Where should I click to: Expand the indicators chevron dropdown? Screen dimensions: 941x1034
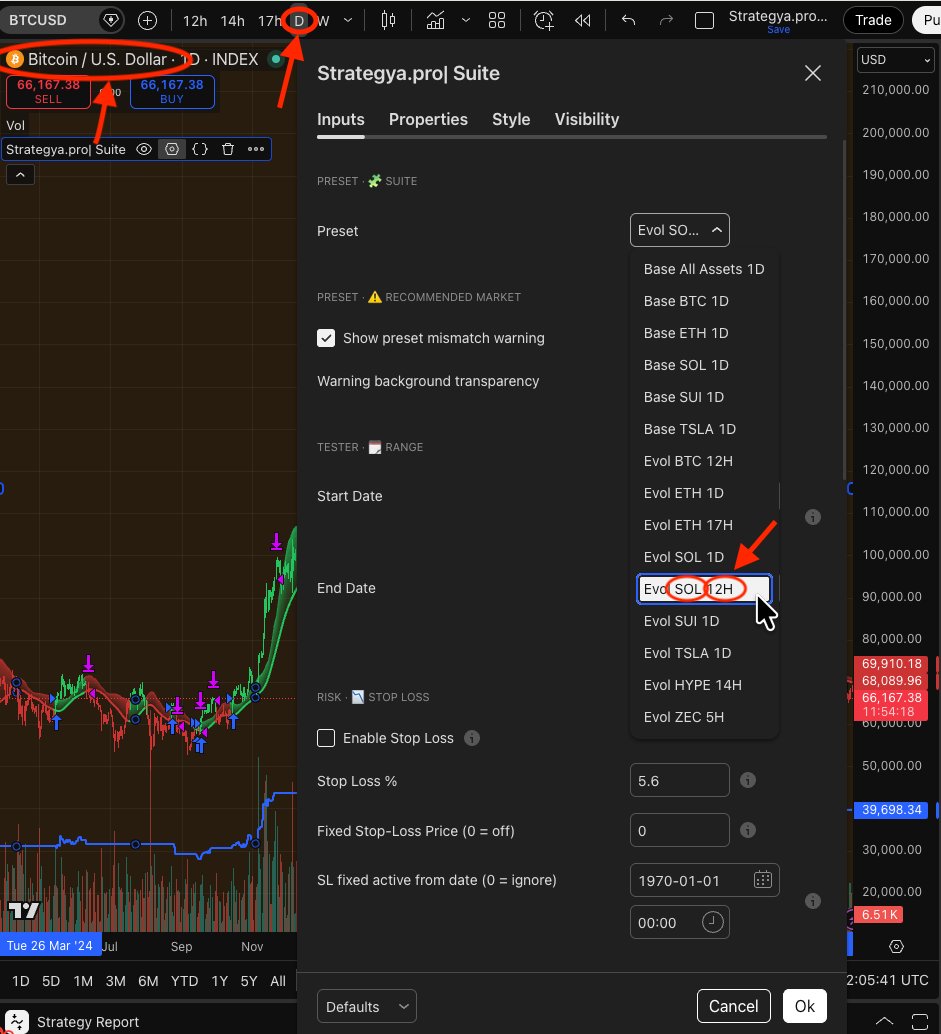pos(466,20)
